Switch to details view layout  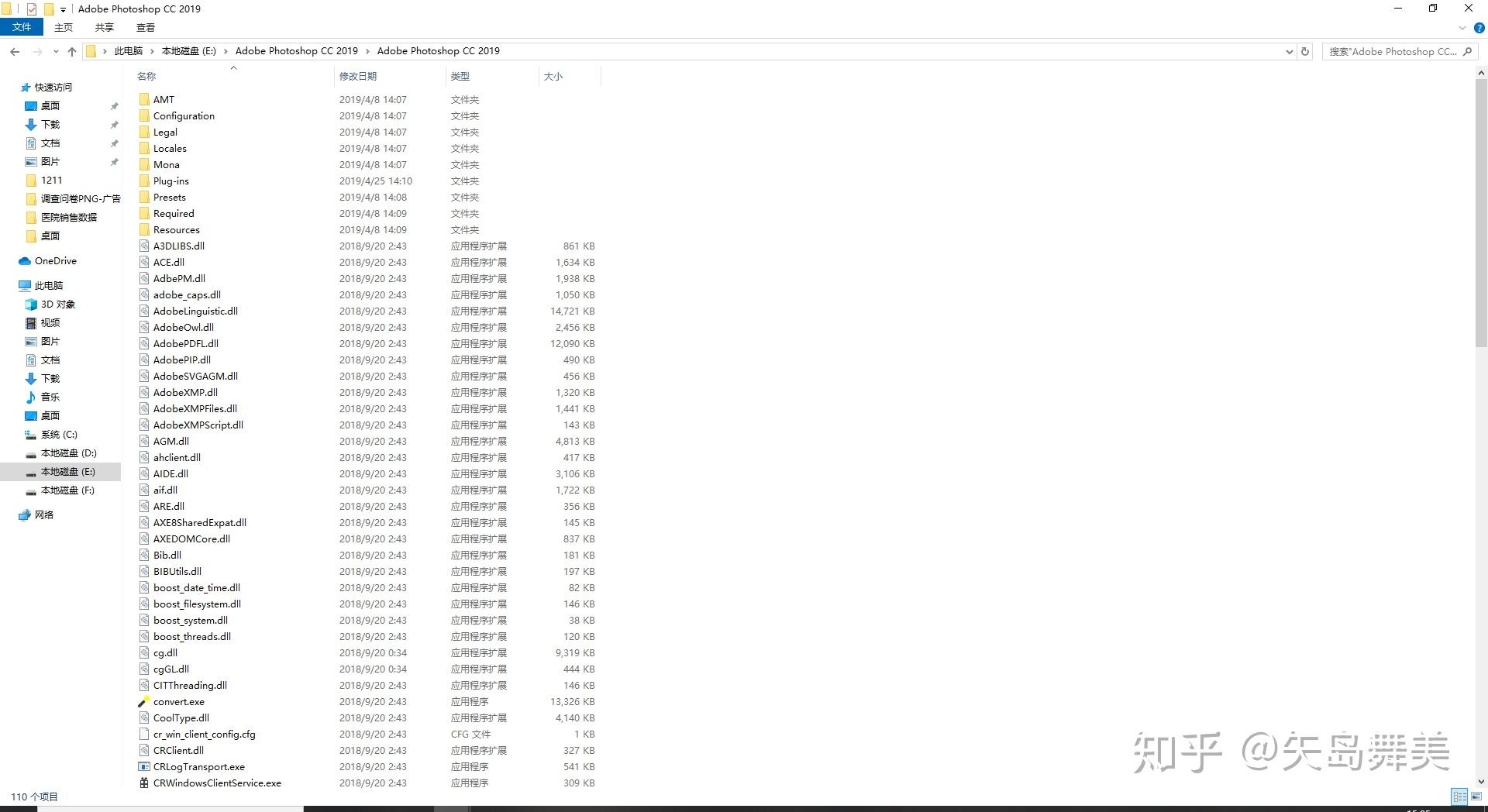click(x=1459, y=797)
